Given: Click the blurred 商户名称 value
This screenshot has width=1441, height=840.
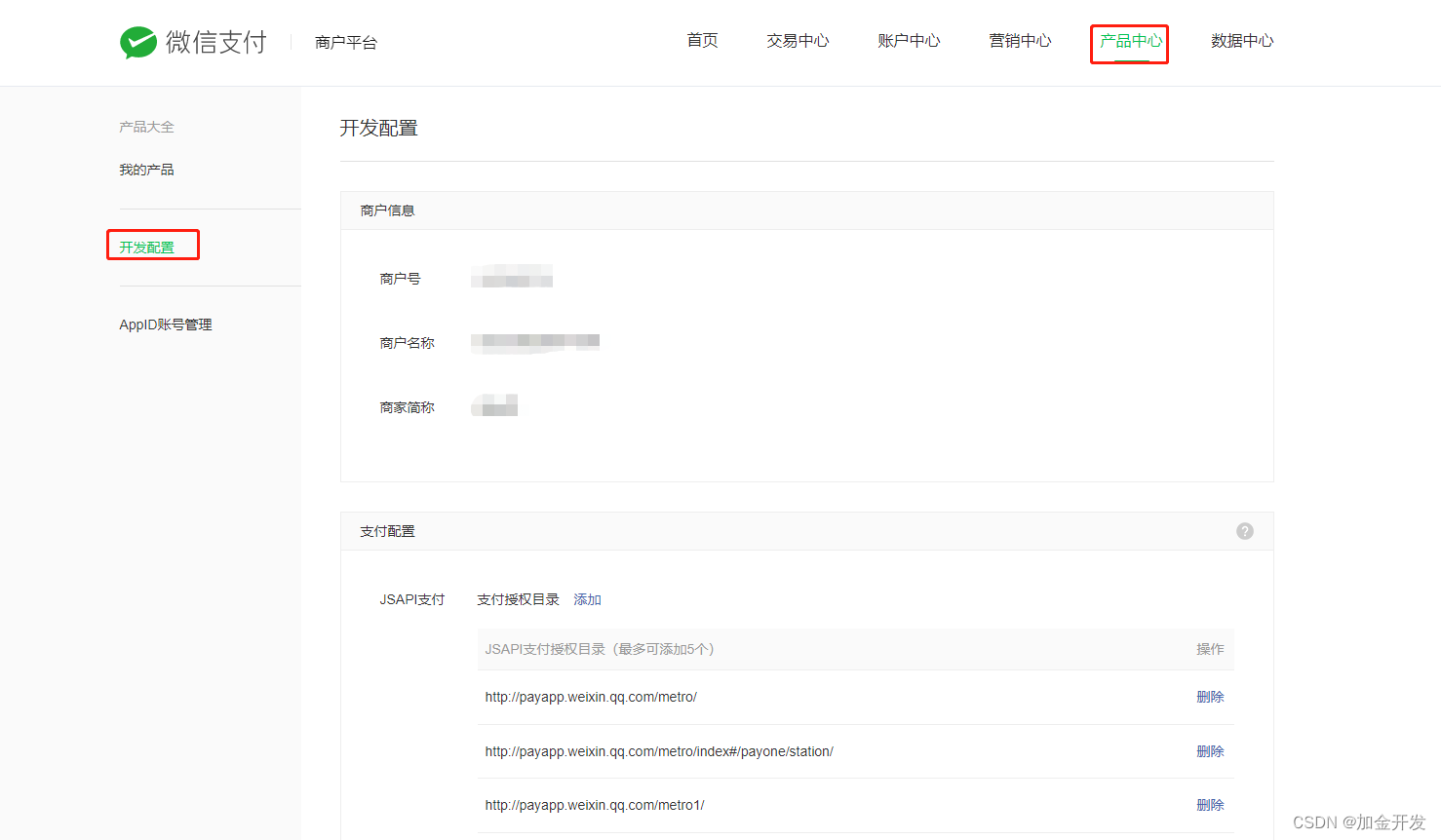Looking at the screenshot, I should pyautogui.click(x=535, y=341).
